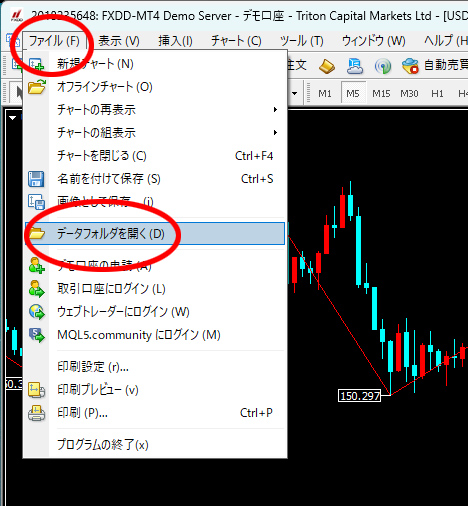Toggle the 自動売買 AutoTrading button

[434, 65]
